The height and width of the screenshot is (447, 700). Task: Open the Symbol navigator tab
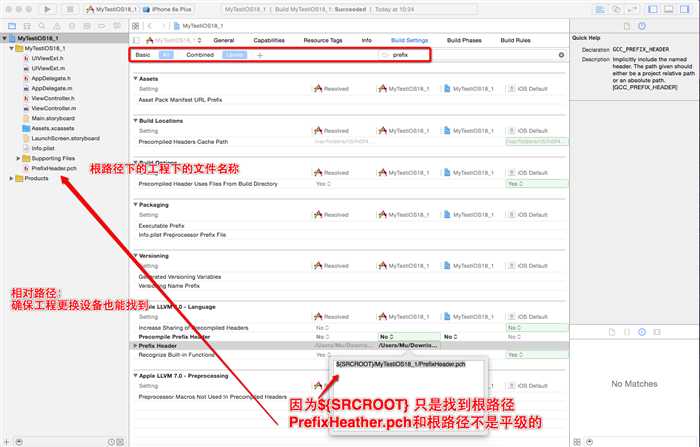pos(27,26)
